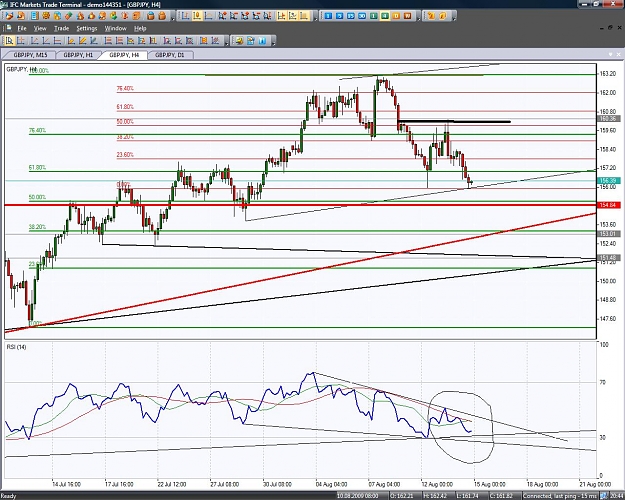Click the grey 160.36 price label
Screen dimensions: 625x500
point(609,118)
